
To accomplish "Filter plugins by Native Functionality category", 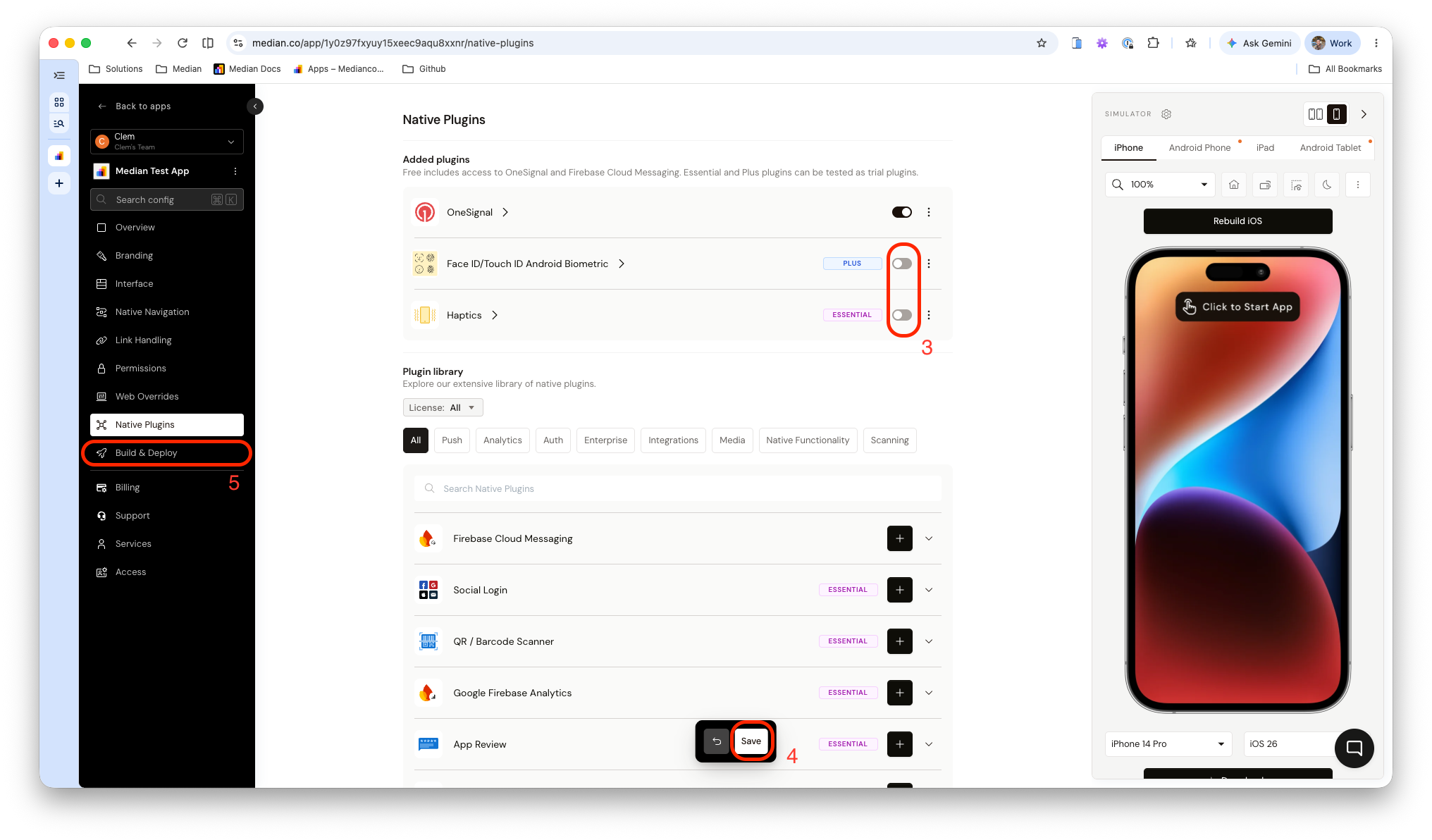I will point(808,440).
